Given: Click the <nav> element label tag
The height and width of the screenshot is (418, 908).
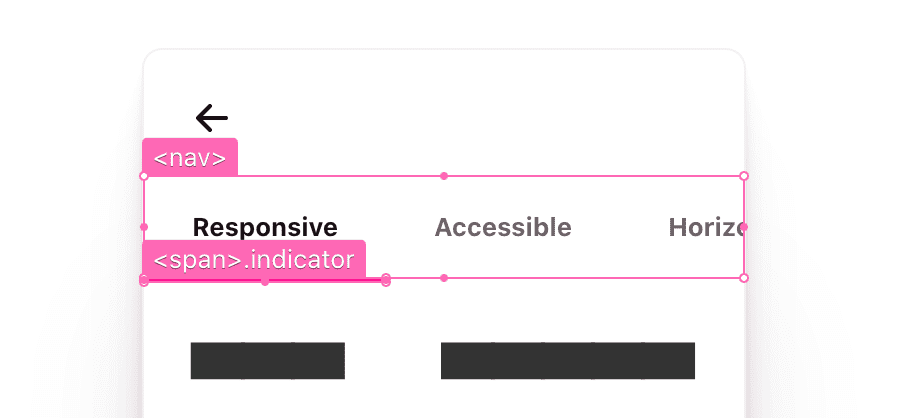Looking at the screenshot, I should (190, 157).
